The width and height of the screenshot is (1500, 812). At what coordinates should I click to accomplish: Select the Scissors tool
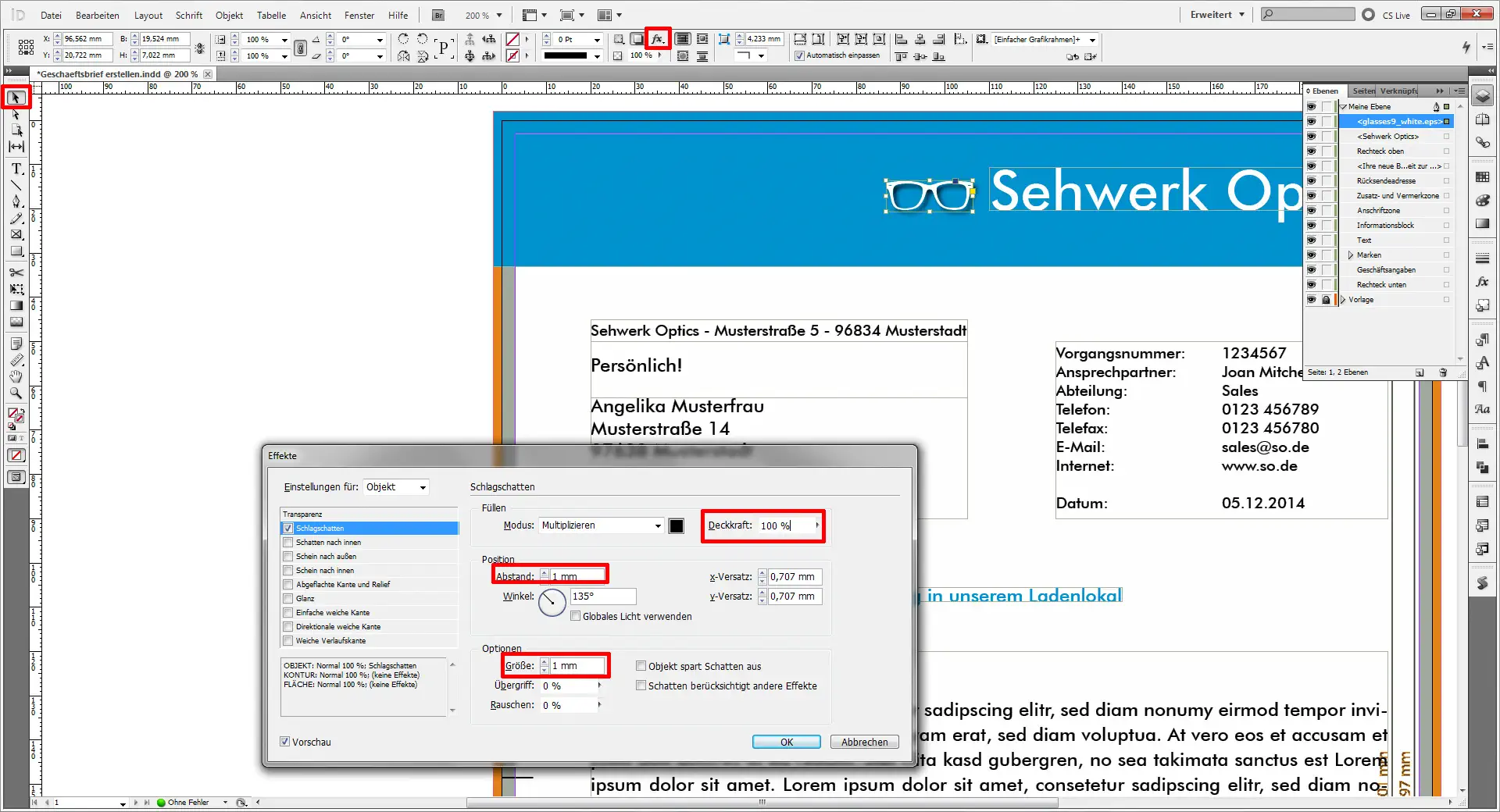pyautogui.click(x=16, y=272)
